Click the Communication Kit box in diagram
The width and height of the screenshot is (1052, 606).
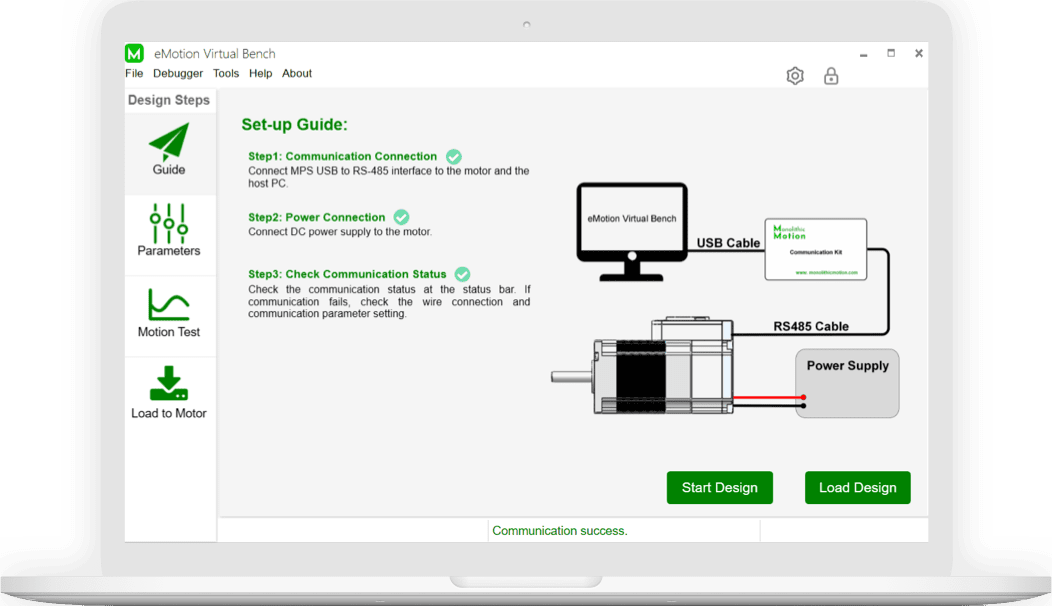coord(816,249)
